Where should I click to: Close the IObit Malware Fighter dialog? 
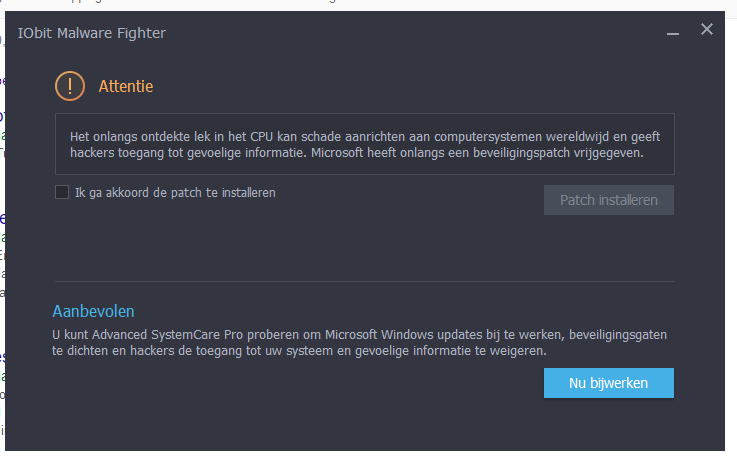(x=706, y=29)
